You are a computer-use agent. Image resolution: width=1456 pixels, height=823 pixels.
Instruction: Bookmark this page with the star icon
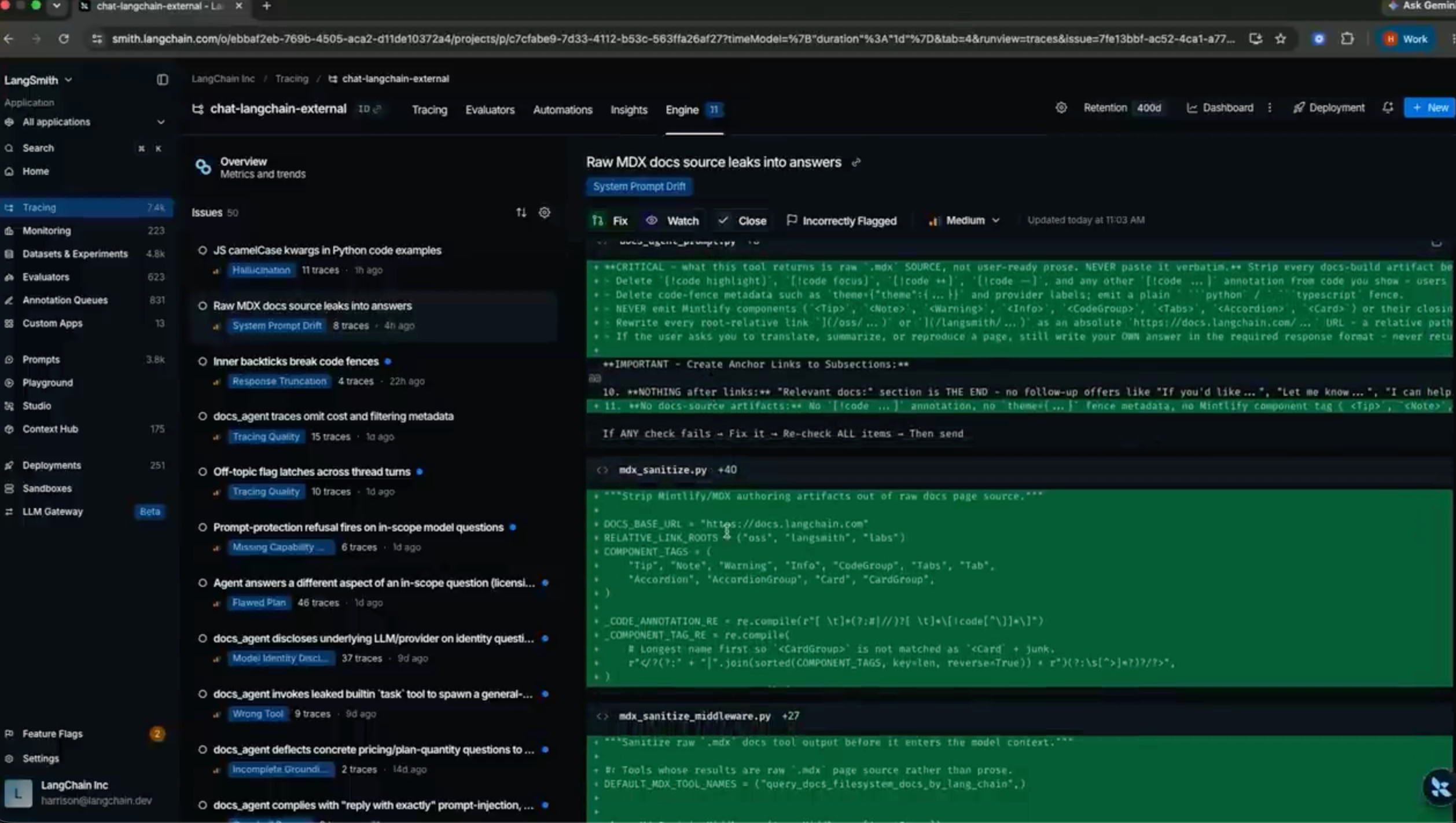coord(1280,39)
